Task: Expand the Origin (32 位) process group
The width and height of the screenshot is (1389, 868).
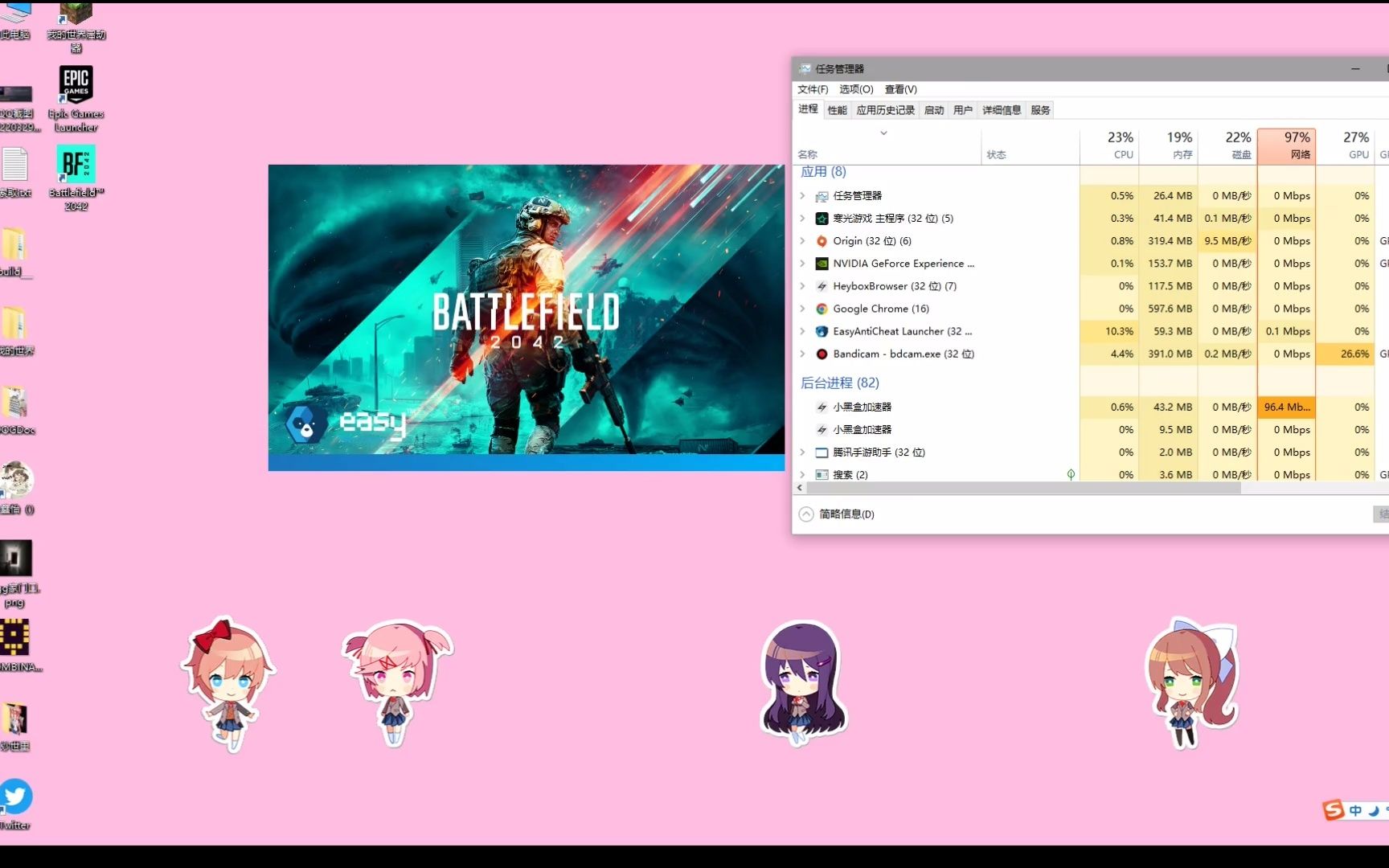Action: (x=802, y=241)
